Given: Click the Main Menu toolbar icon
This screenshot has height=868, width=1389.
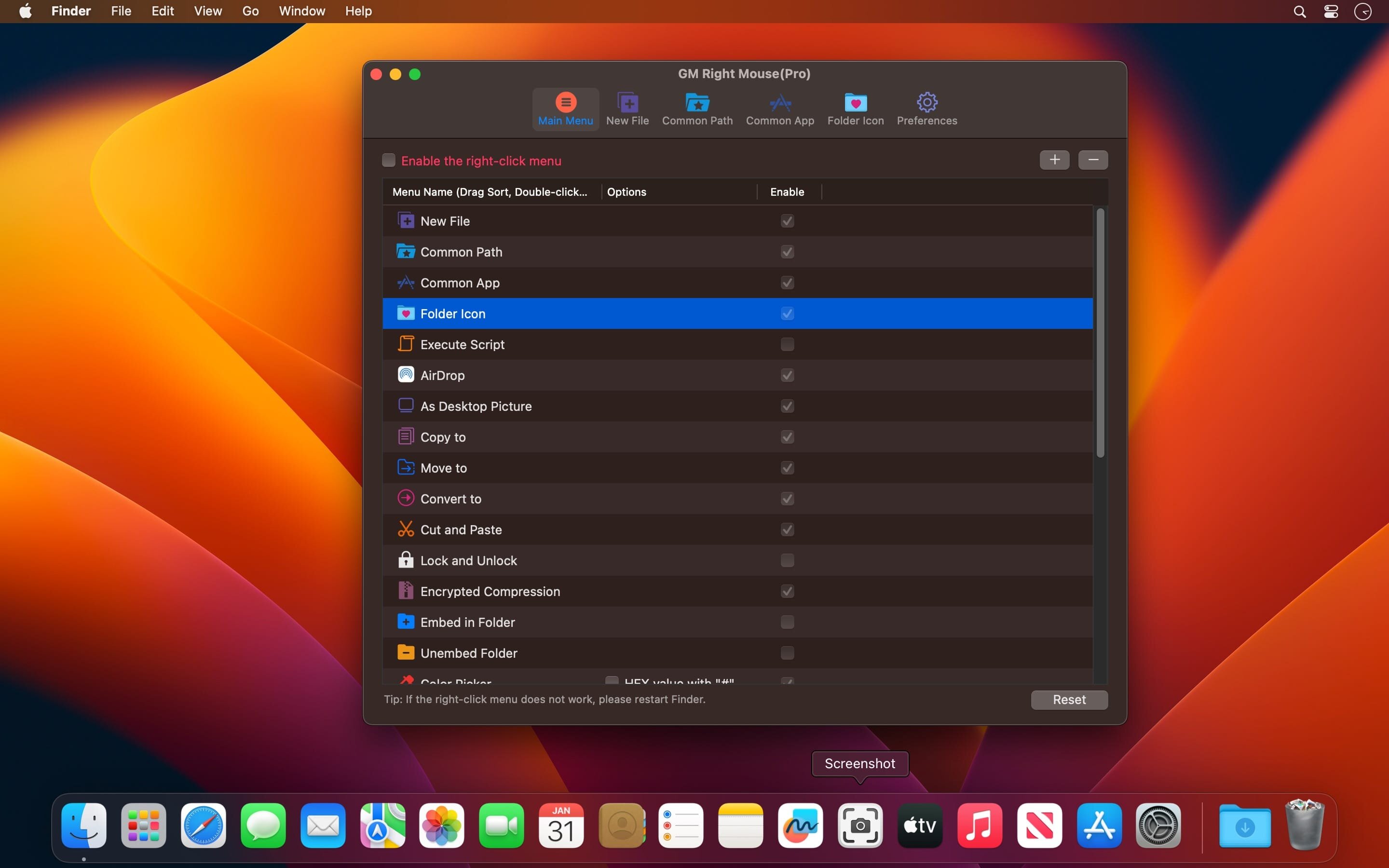Looking at the screenshot, I should (565, 109).
